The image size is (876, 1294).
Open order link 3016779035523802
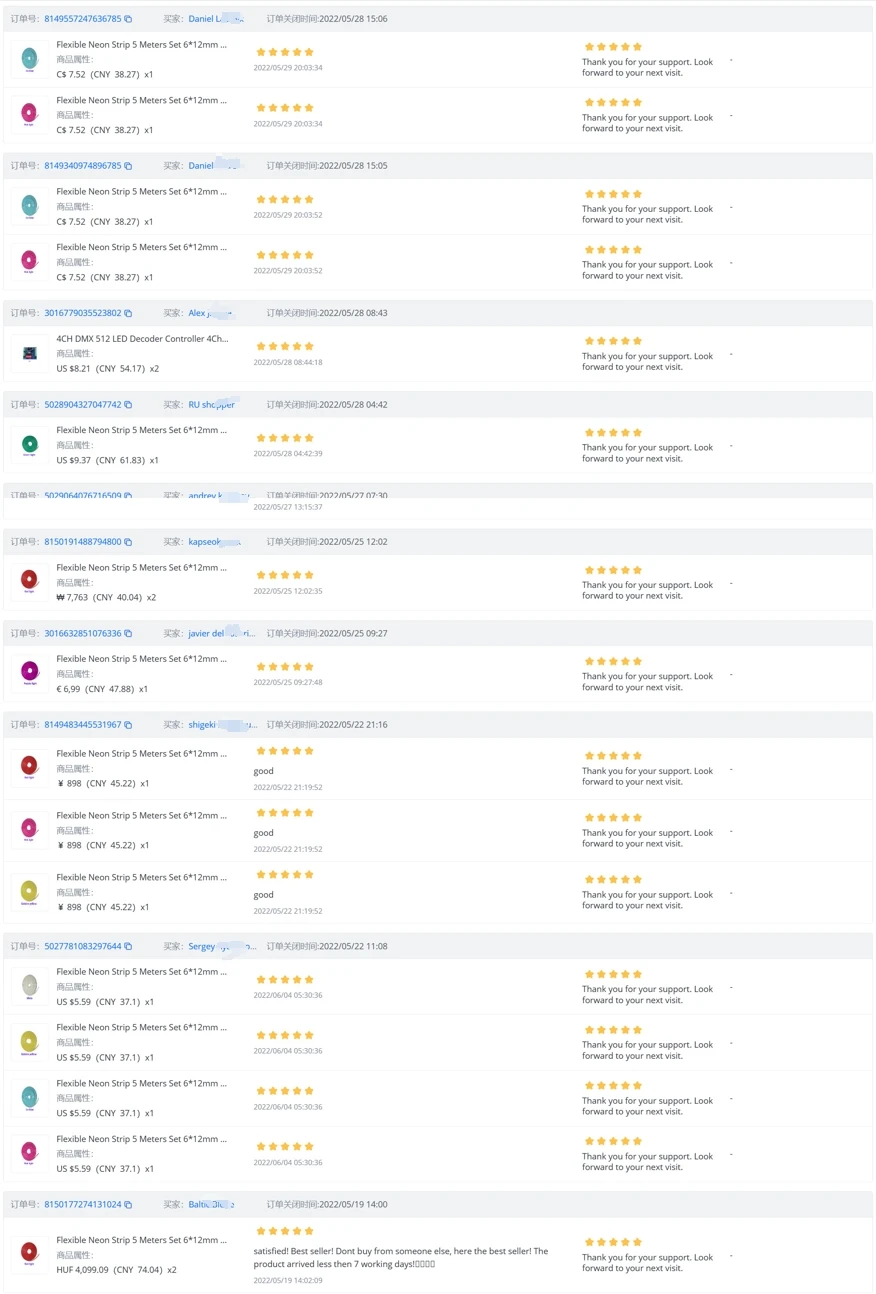[x=82, y=313]
